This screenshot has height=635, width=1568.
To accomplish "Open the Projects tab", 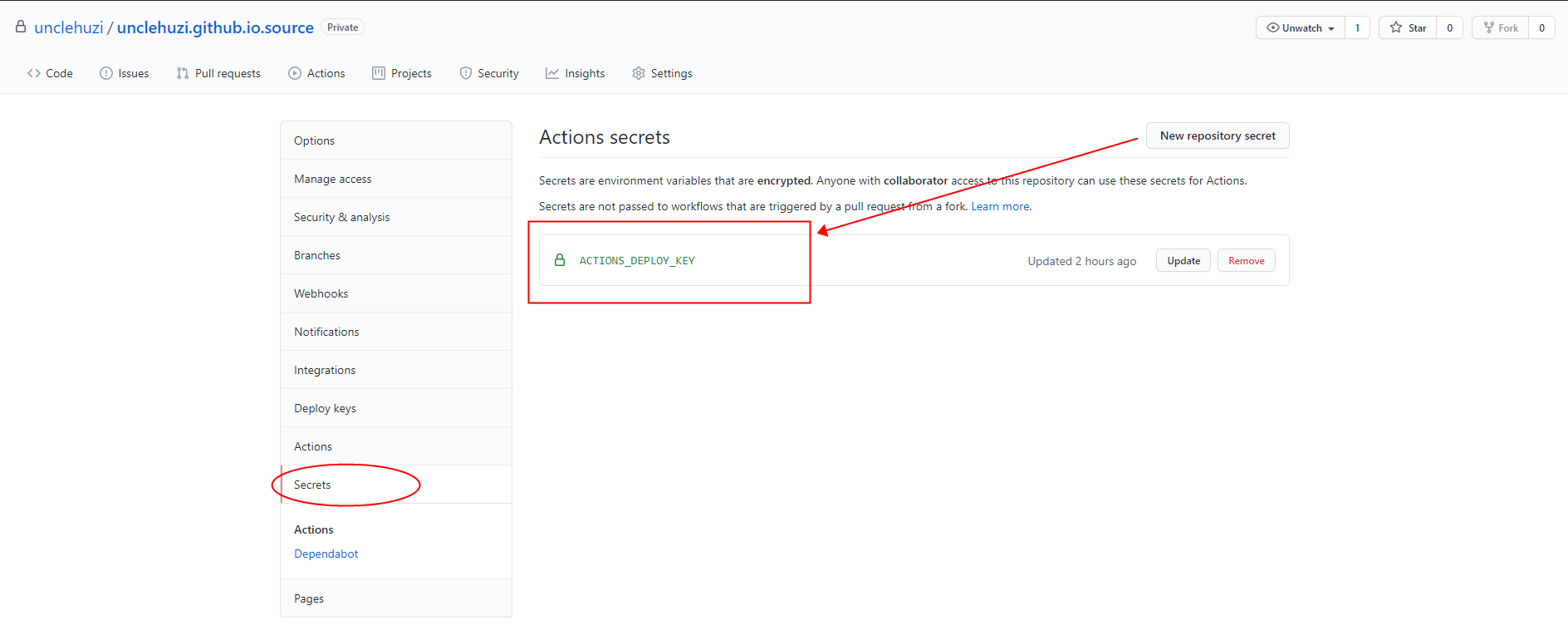I will point(402,73).
